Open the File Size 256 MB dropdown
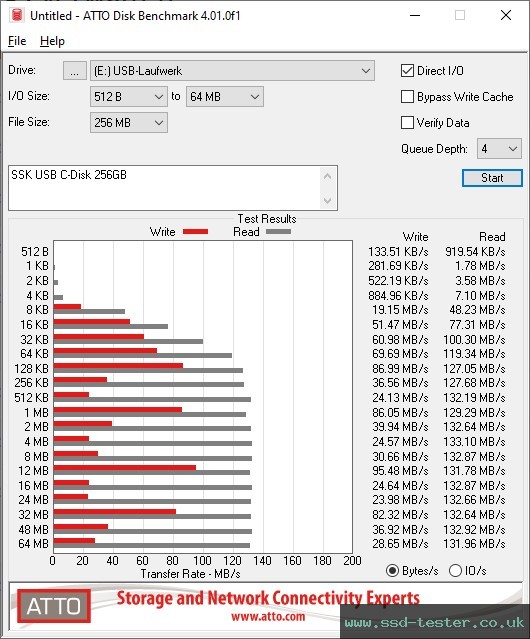Image resolution: width=530 pixels, height=639 pixels. click(x=129, y=123)
